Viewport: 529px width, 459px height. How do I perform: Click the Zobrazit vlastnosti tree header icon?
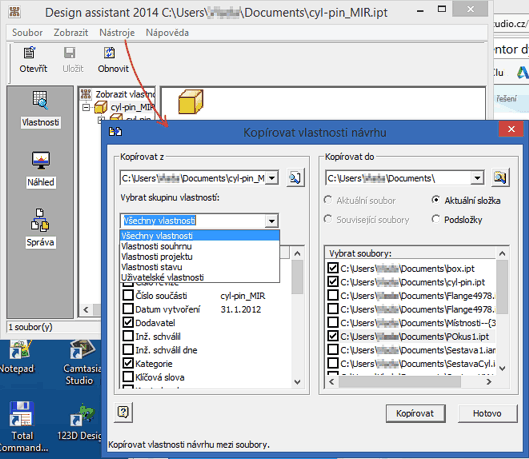coord(86,94)
